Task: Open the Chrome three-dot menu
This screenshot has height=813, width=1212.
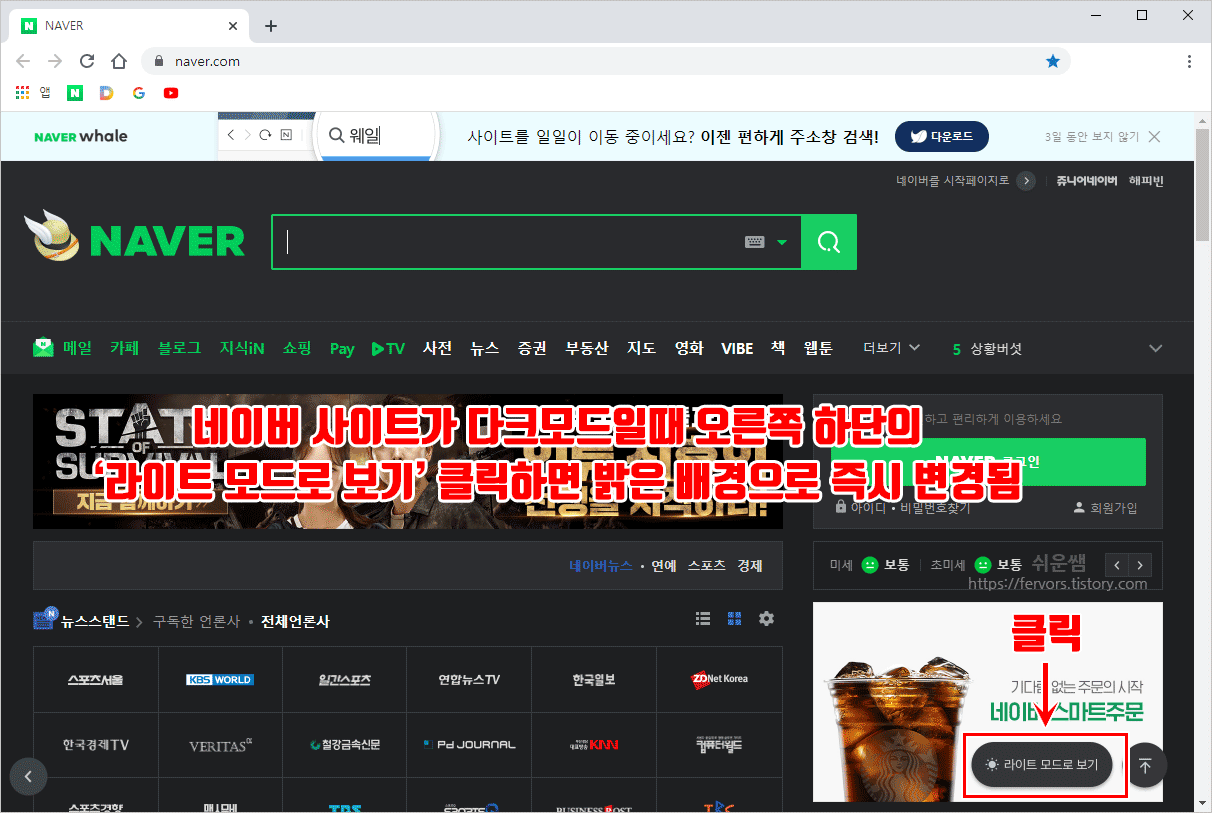Action: click(1189, 61)
